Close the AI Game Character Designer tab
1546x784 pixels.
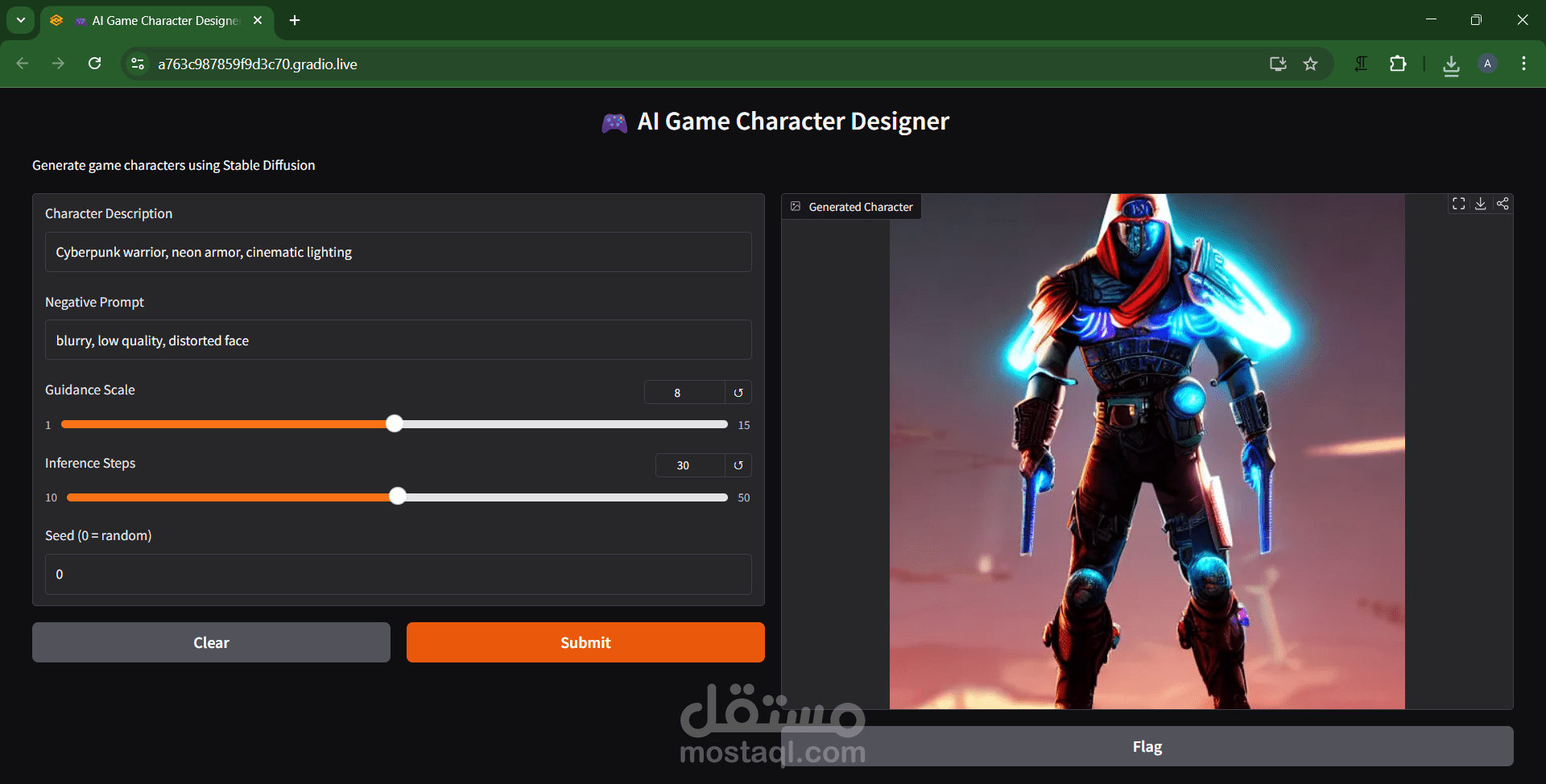pos(258,20)
